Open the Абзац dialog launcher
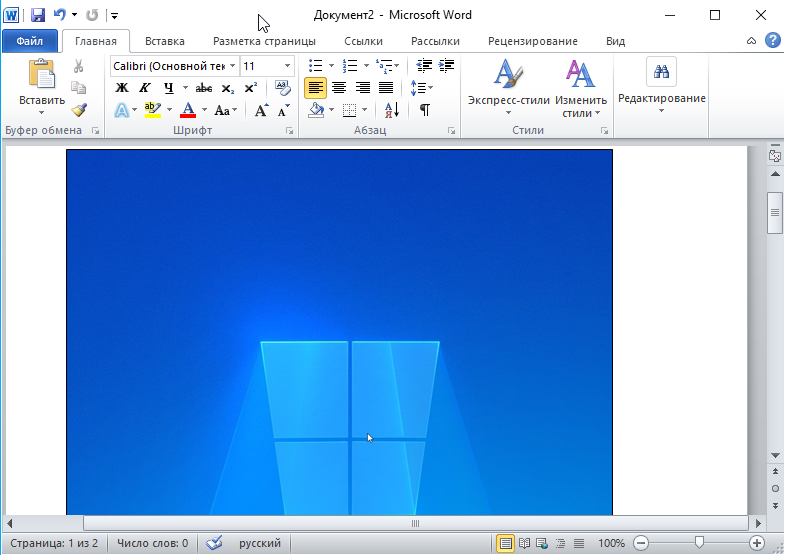 [452, 131]
